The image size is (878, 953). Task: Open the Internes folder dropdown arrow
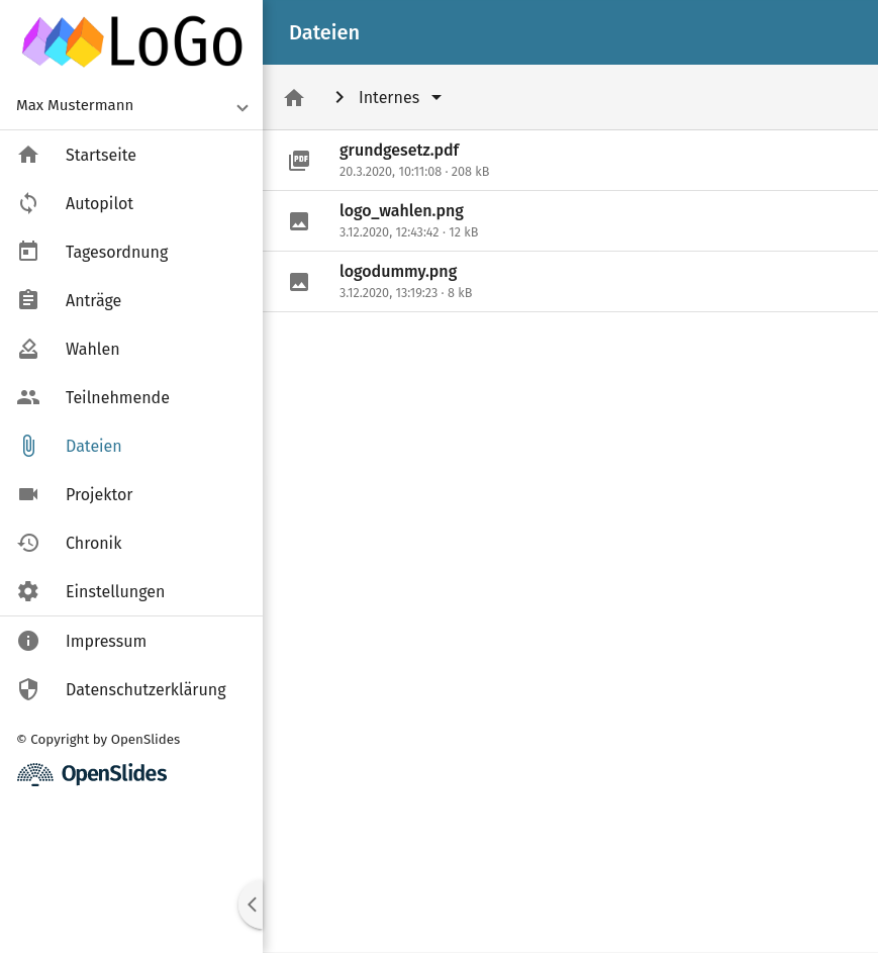click(436, 97)
